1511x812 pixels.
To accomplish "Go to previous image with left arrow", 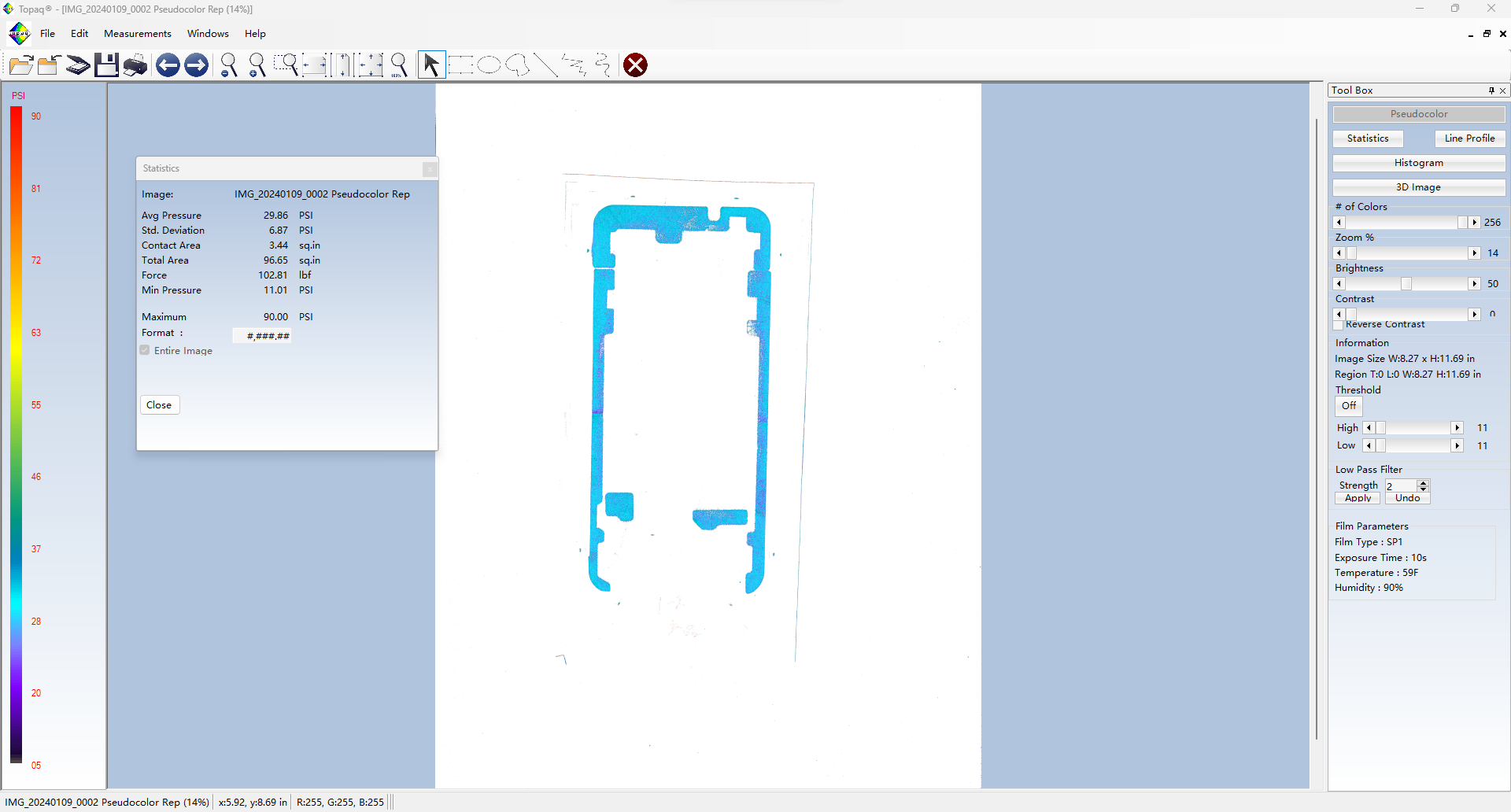I will 168,65.
